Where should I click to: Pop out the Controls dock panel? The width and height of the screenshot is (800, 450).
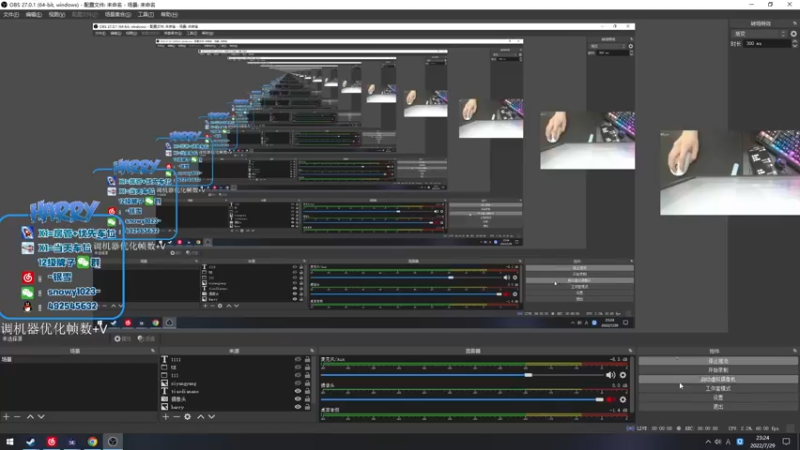click(794, 351)
